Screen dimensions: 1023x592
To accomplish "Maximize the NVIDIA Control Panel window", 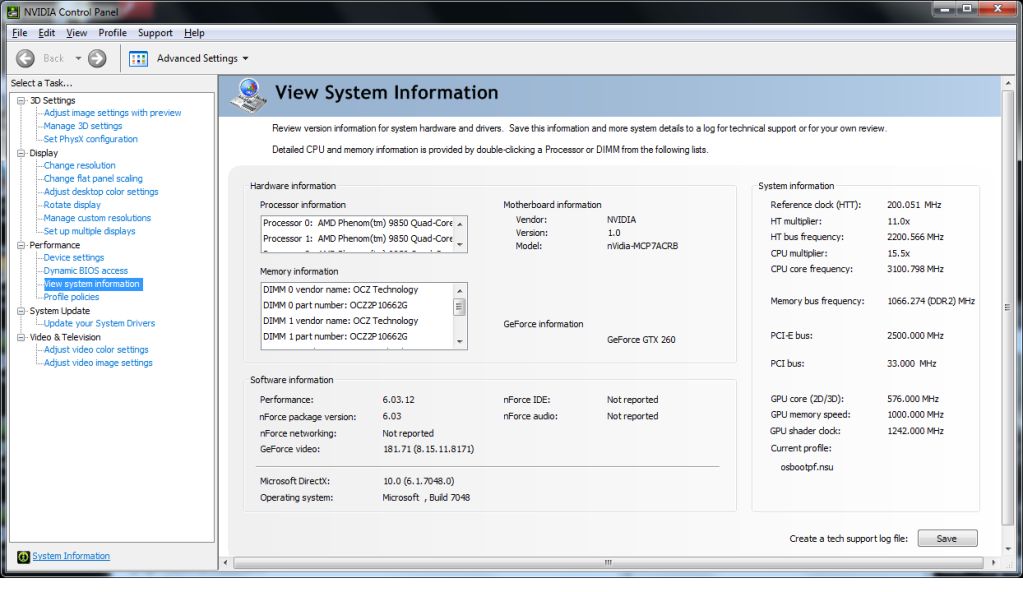I will [x=967, y=8].
